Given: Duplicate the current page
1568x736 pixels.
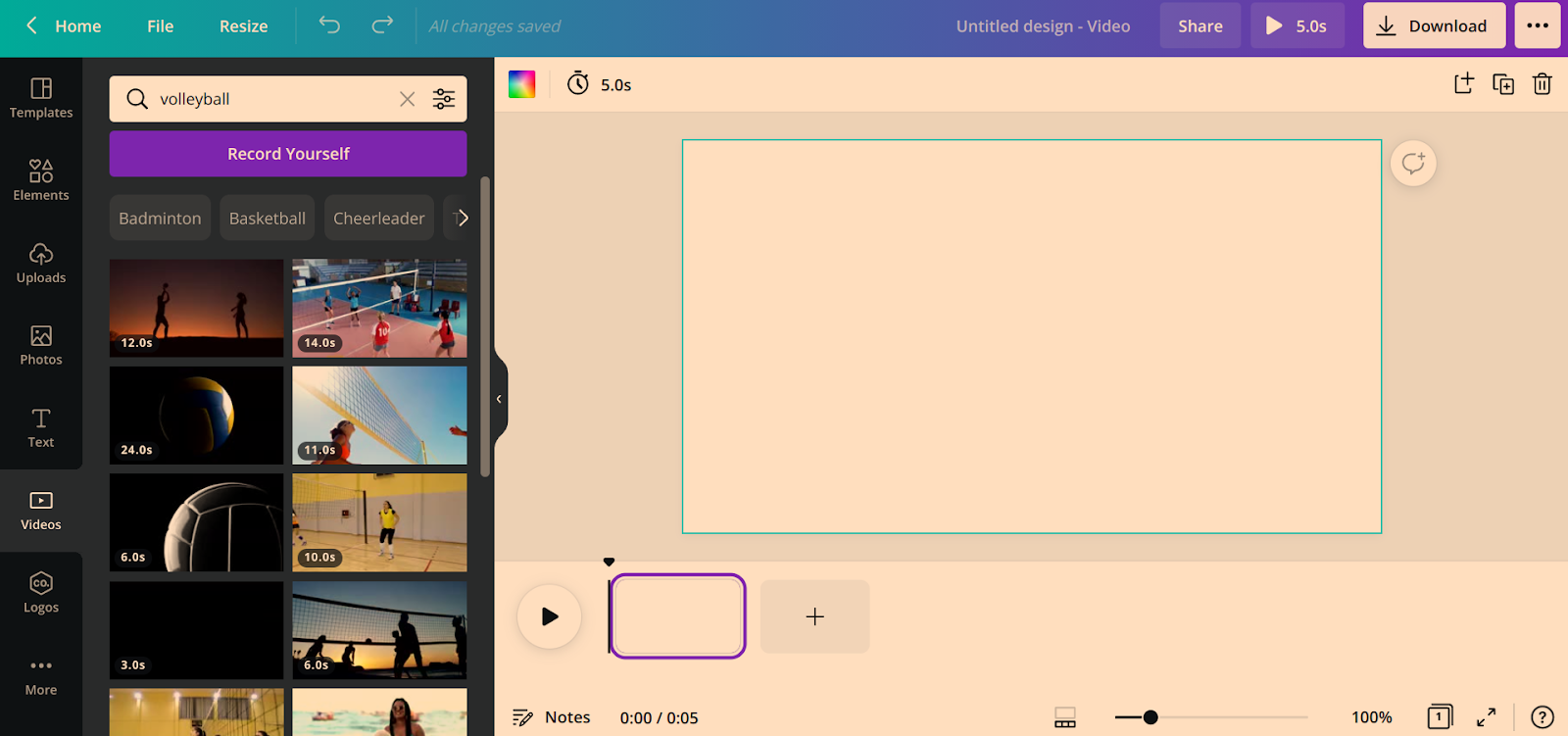Looking at the screenshot, I should (x=1502, y=84).
